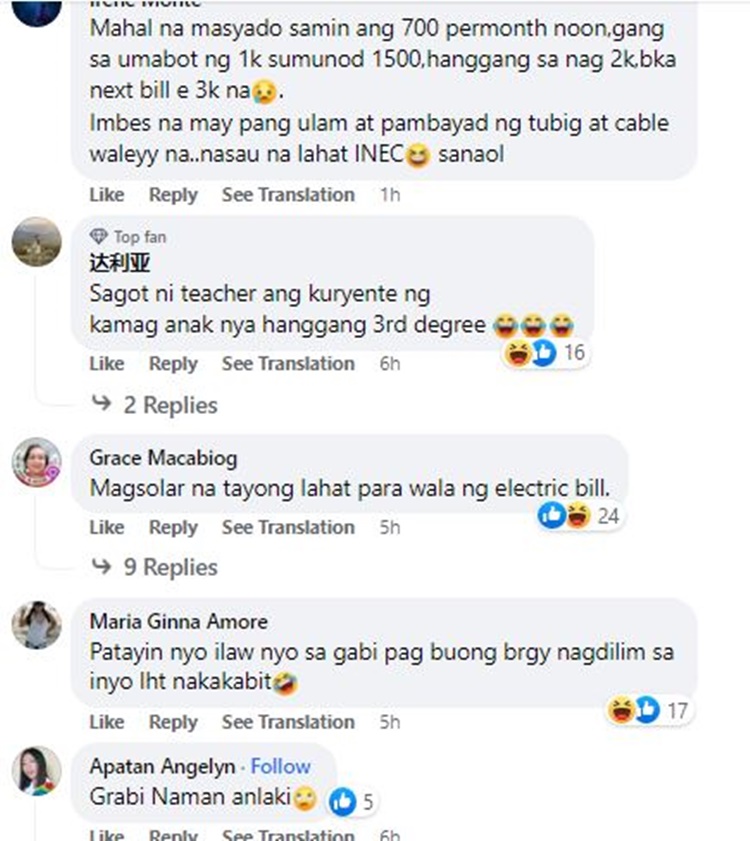The height and width of the screenshot is (841, 750).
Task: Like Maria Ginna Amore's comment
Action: [x=107, y=722]
